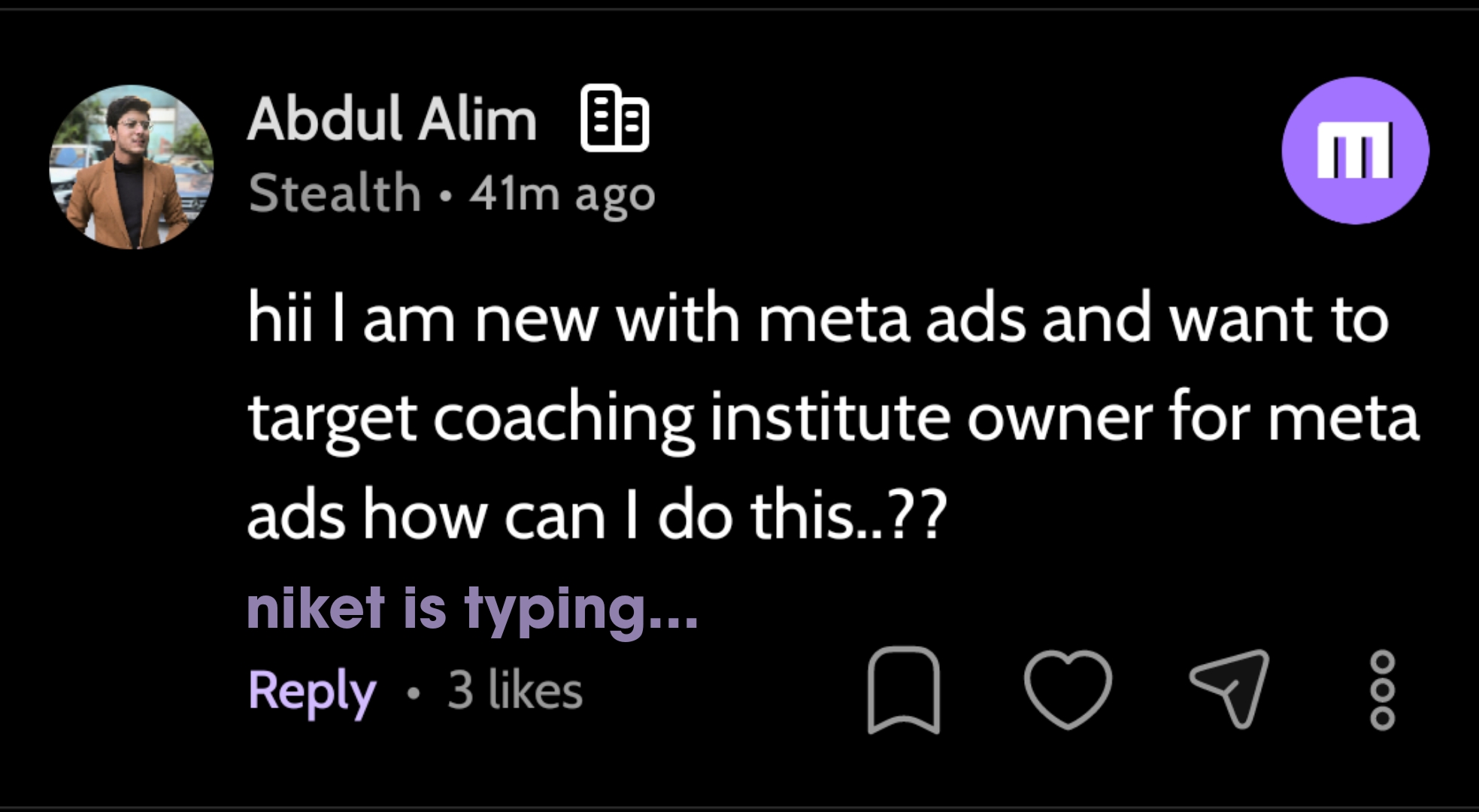Open the three-dot more options menu
This screenshot has width=1479, height=812.
pos(1383,690)
